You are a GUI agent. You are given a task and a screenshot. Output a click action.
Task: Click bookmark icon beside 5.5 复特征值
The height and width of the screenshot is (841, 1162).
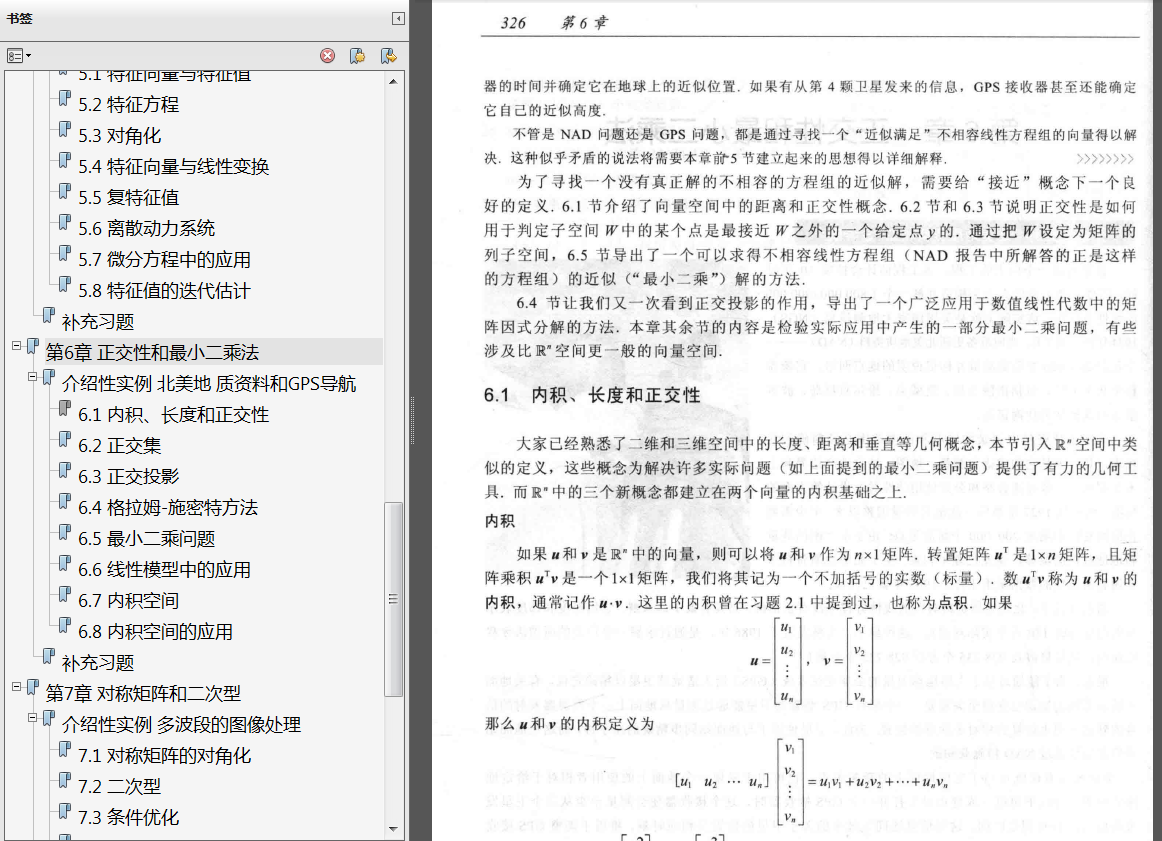pos(65,190)
